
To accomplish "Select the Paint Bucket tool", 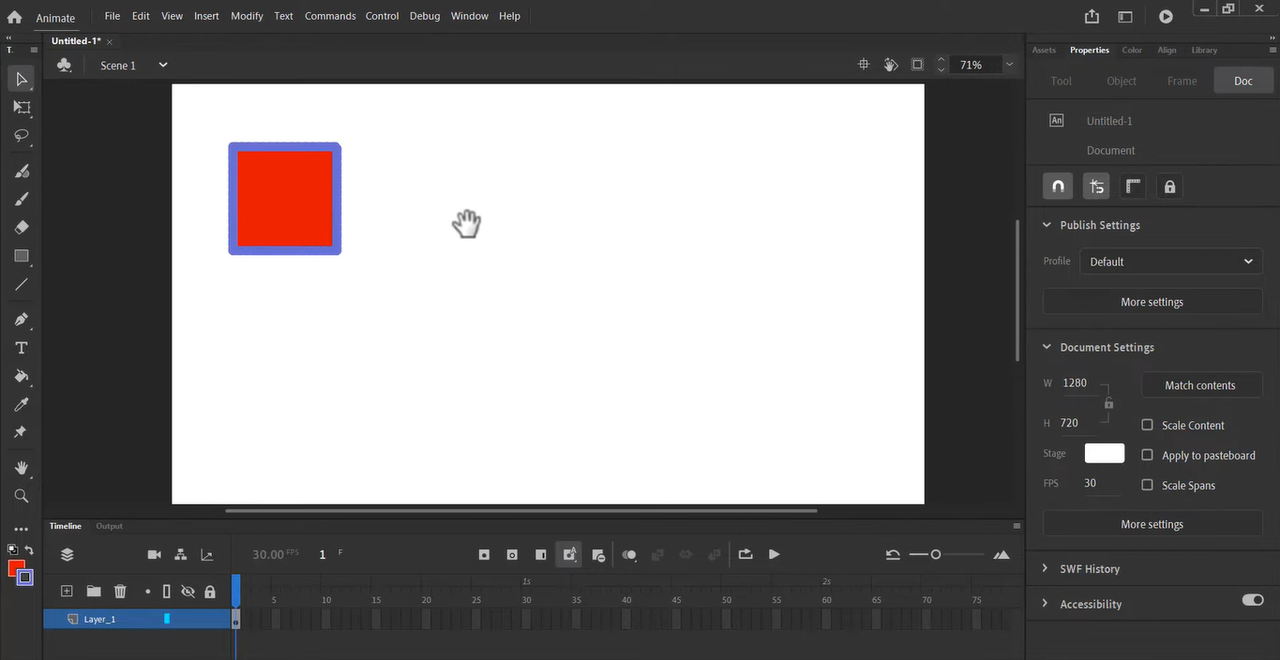I will pyautogui.click(x=21, y=376).
